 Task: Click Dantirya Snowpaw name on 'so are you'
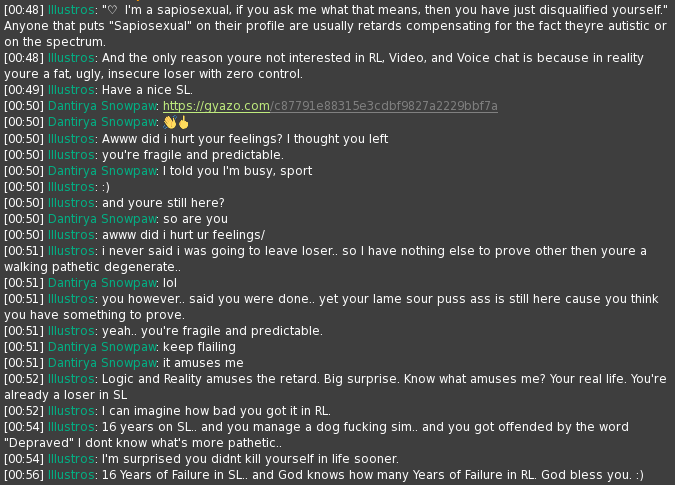click(x=102, y=219)
